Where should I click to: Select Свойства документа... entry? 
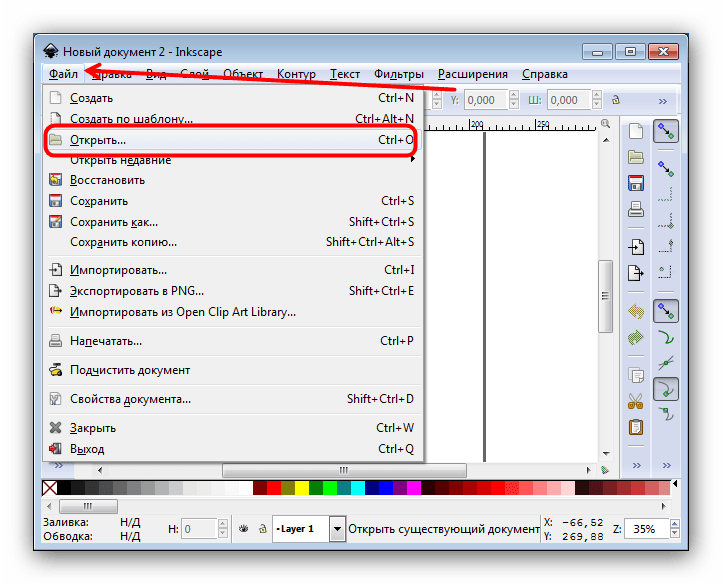[x=232, y=399]
